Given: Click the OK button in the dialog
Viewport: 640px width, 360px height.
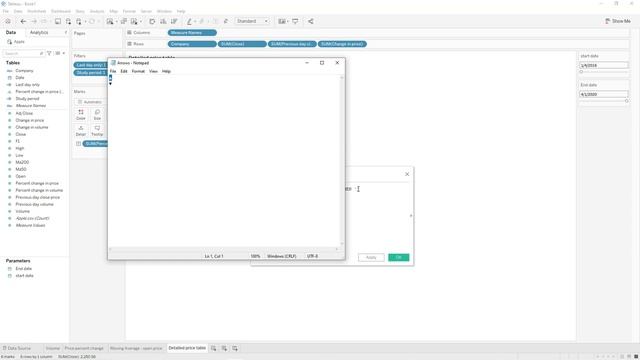Looking at the screenshot, I should point(399,257).
